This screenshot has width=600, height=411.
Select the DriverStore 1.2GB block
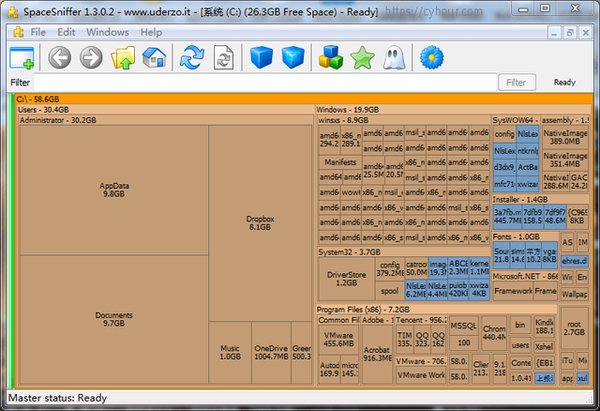[347, 279]
